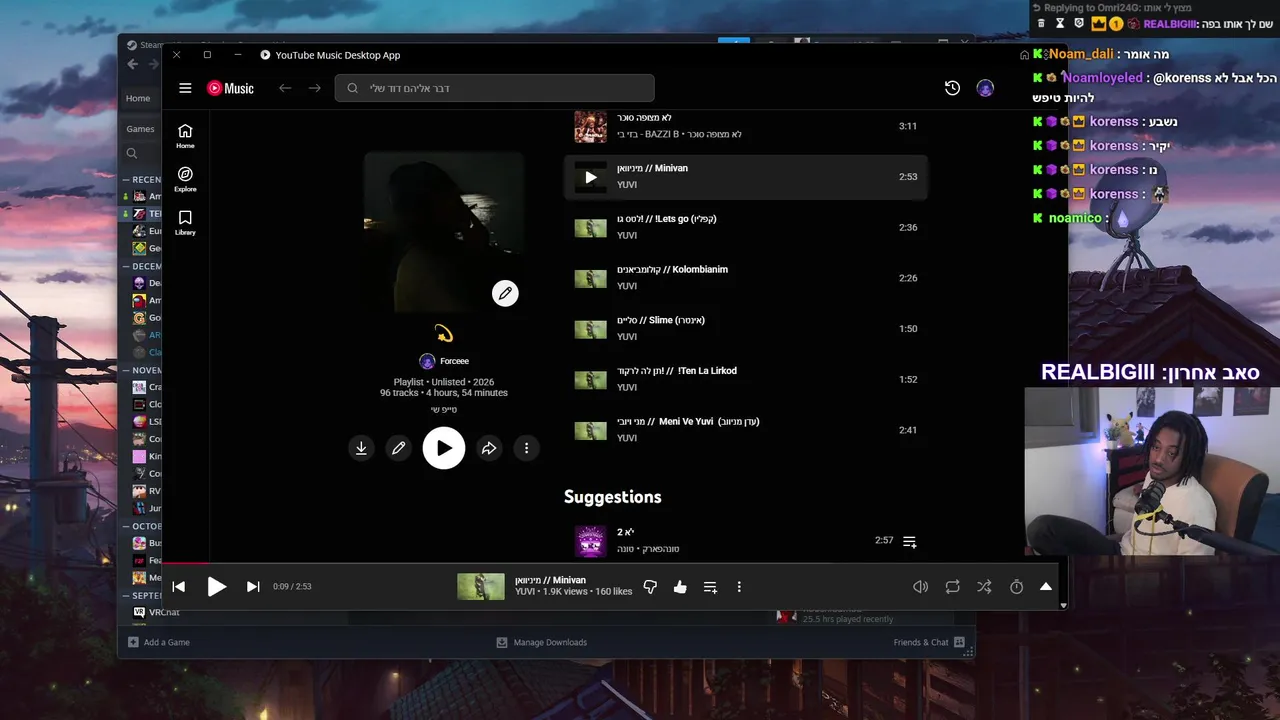Click the now-playing Minivan thumbnail
Image resolution: width=1280 pixels, height=720 pixels.
[481, 587]
